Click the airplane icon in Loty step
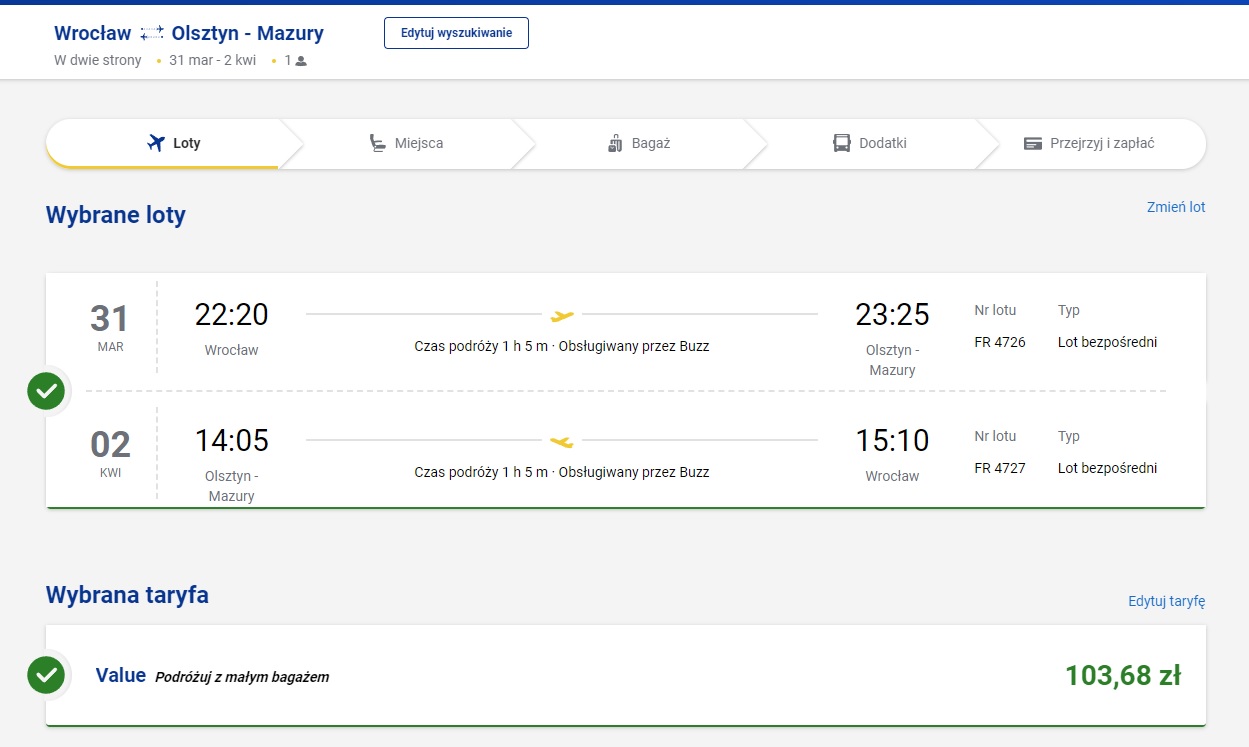Image resolution: width=1249 pixels, height=747 pixels. pyautogui.click(x=155, y=143)
